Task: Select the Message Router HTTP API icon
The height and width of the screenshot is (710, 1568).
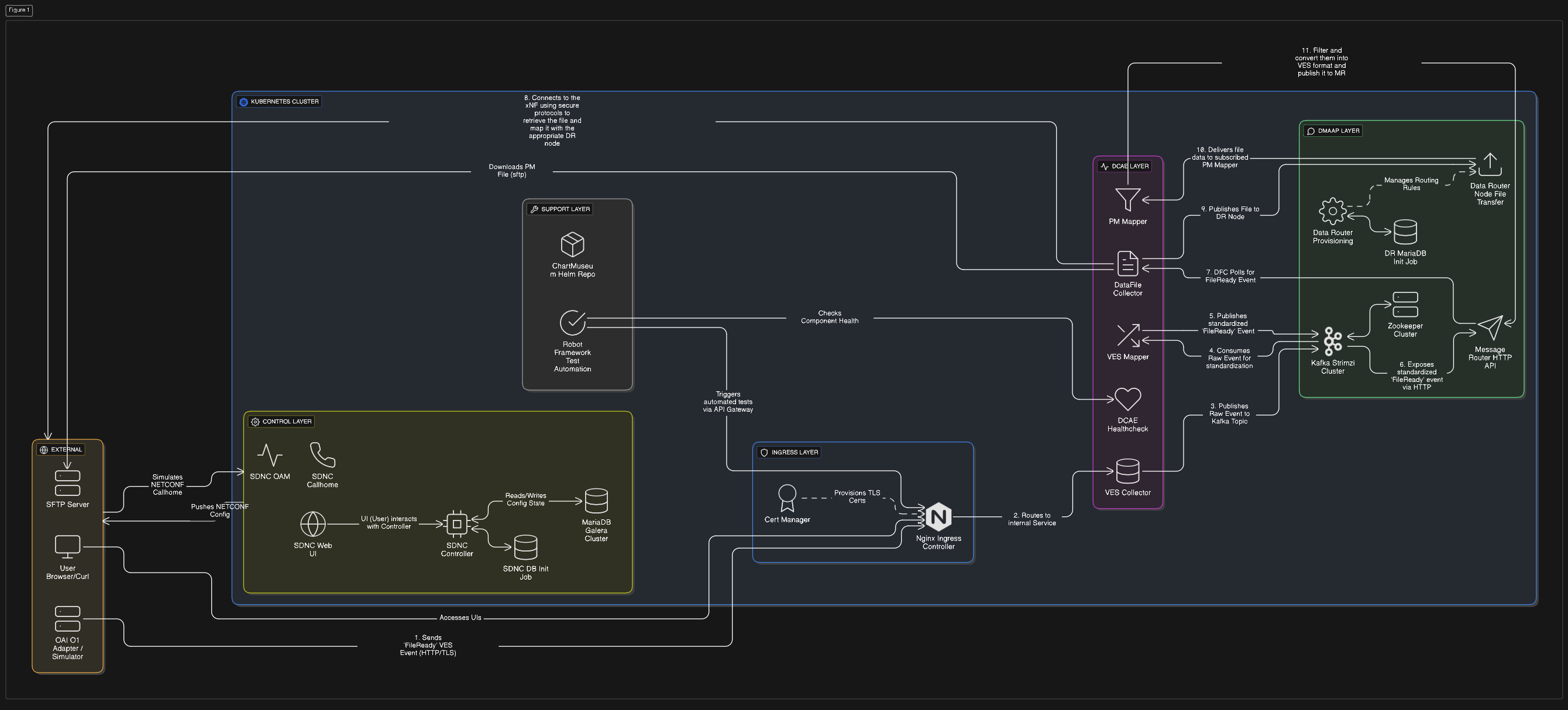Action: (1490, 328)
